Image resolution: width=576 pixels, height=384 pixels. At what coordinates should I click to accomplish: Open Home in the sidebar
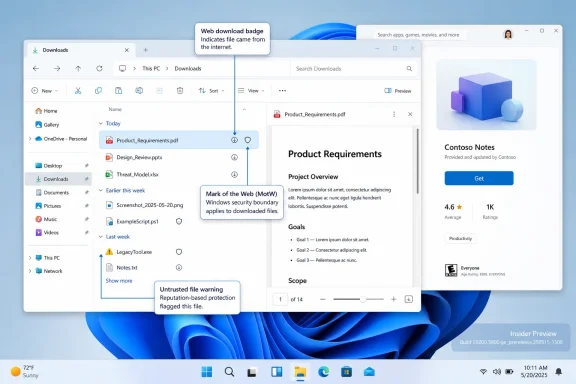pos(46,111)
